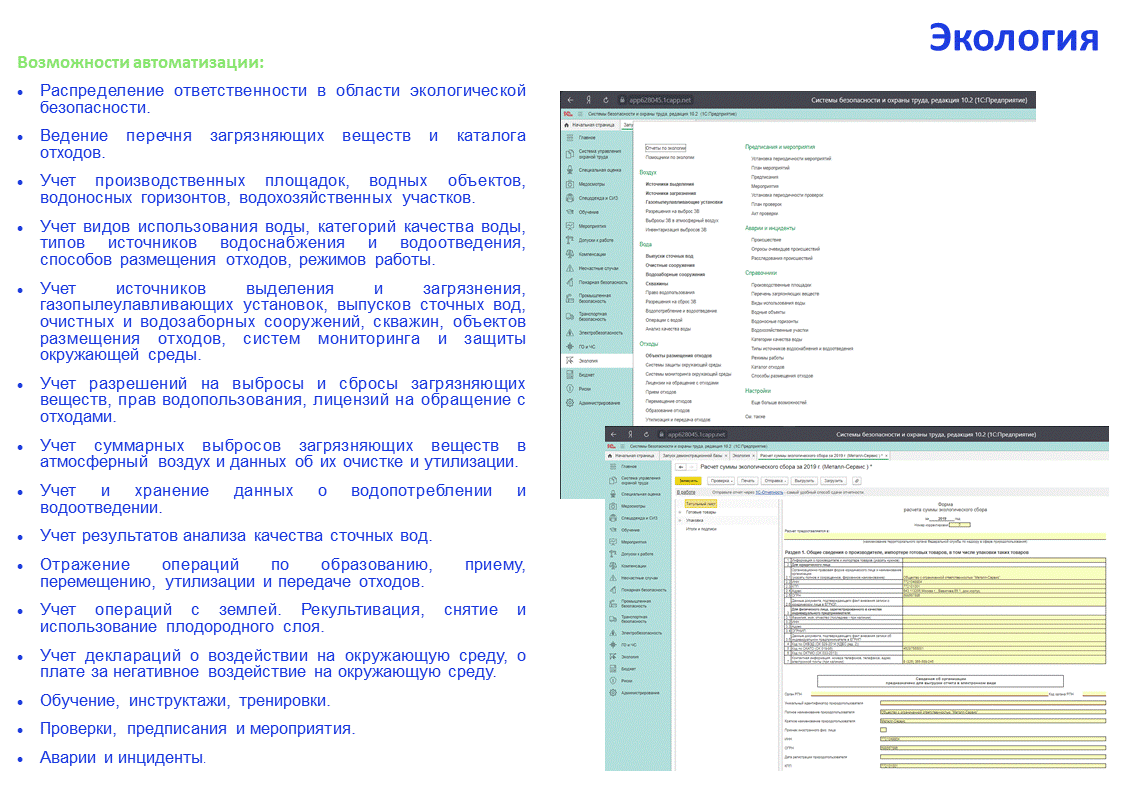Screen dimensions: 1123x794
Task: Click Промышленная безопасность icon in back window
Action: click(570, 299)
